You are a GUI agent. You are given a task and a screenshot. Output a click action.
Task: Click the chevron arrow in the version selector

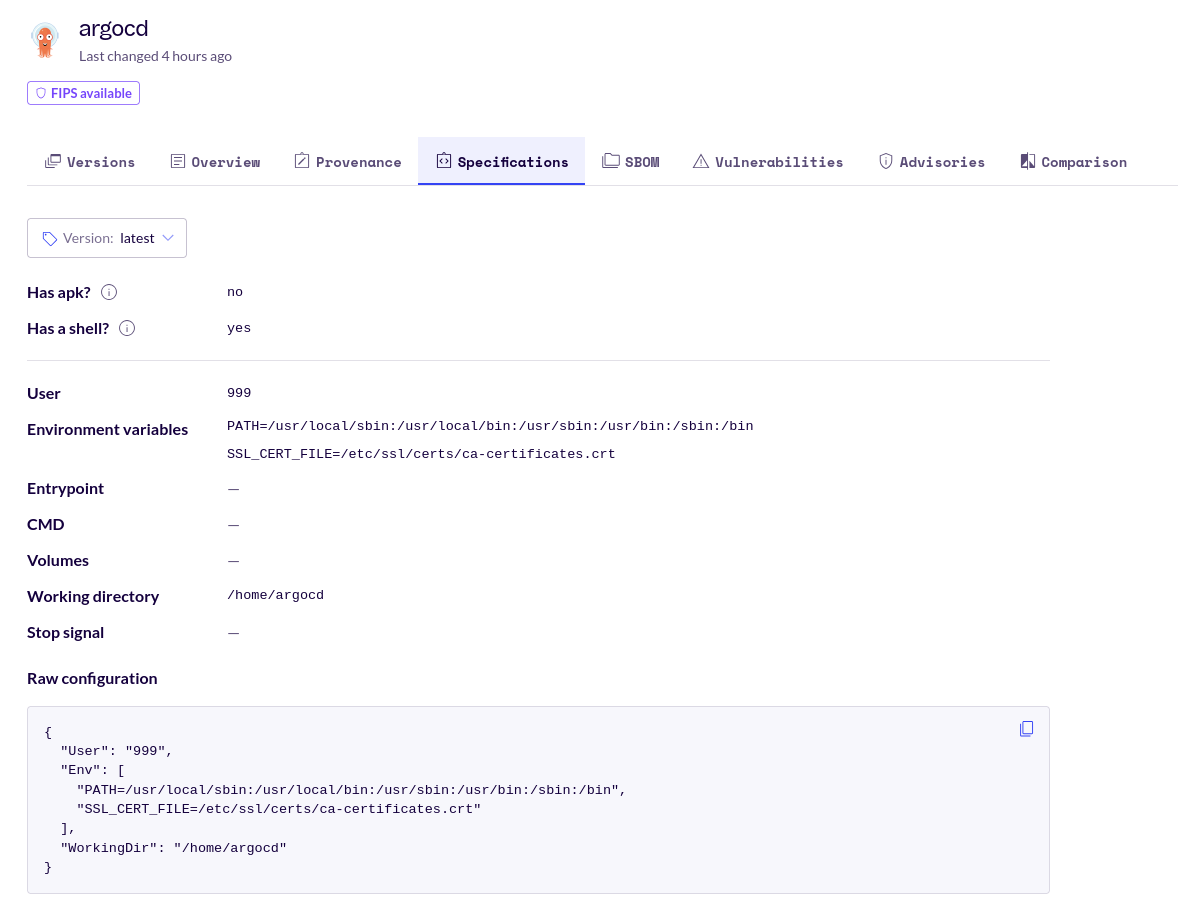click(170, 238)
